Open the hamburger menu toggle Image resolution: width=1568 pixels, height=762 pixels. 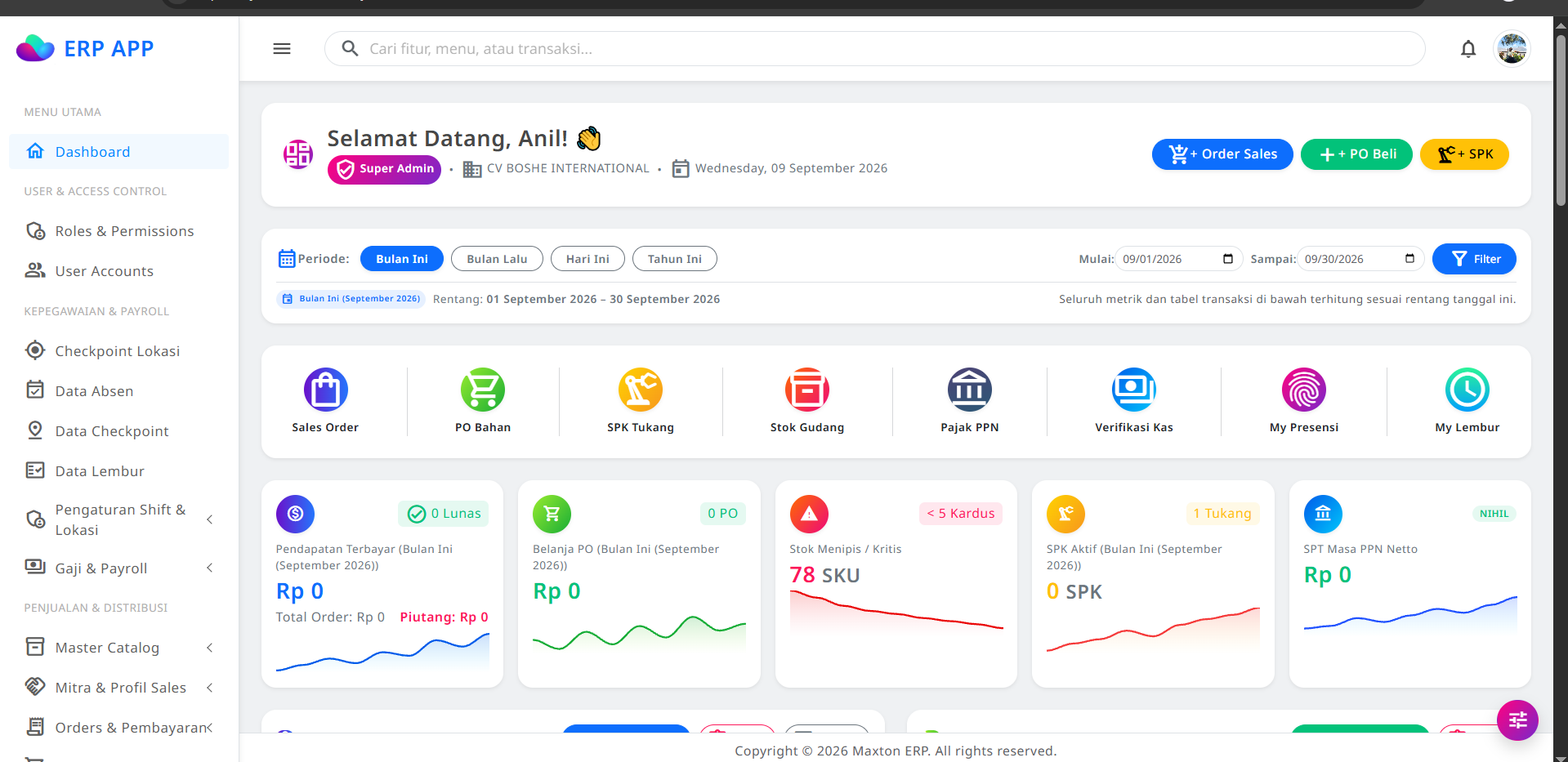point(282,49)
